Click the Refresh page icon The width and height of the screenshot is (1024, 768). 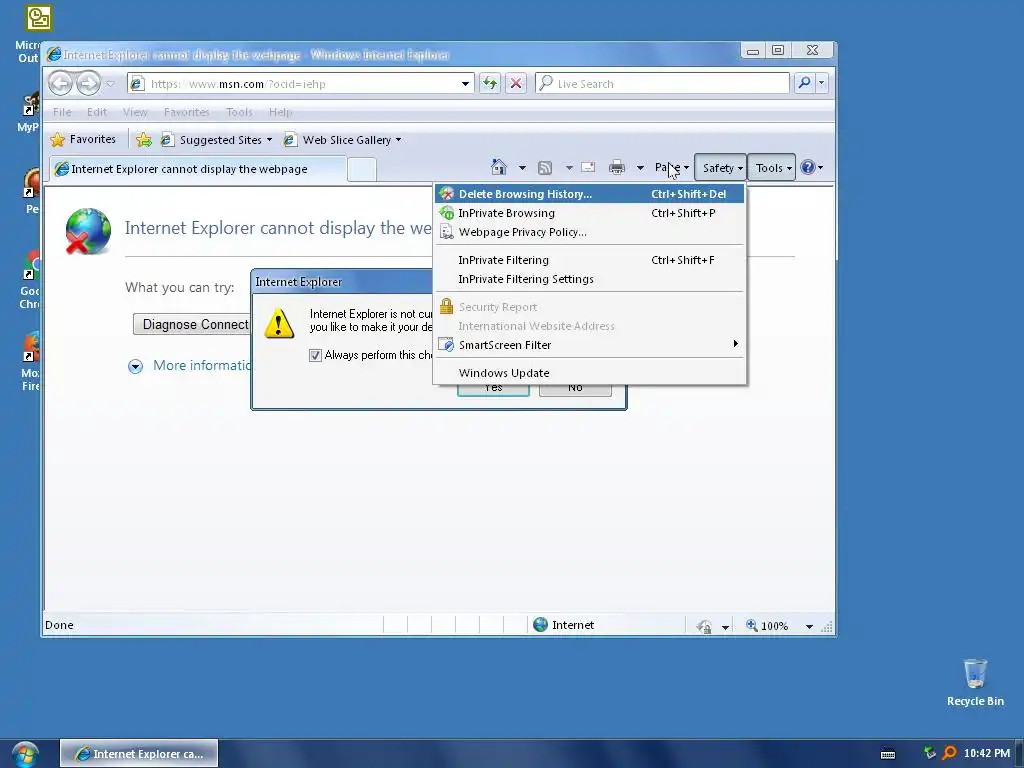coord(490,83)
